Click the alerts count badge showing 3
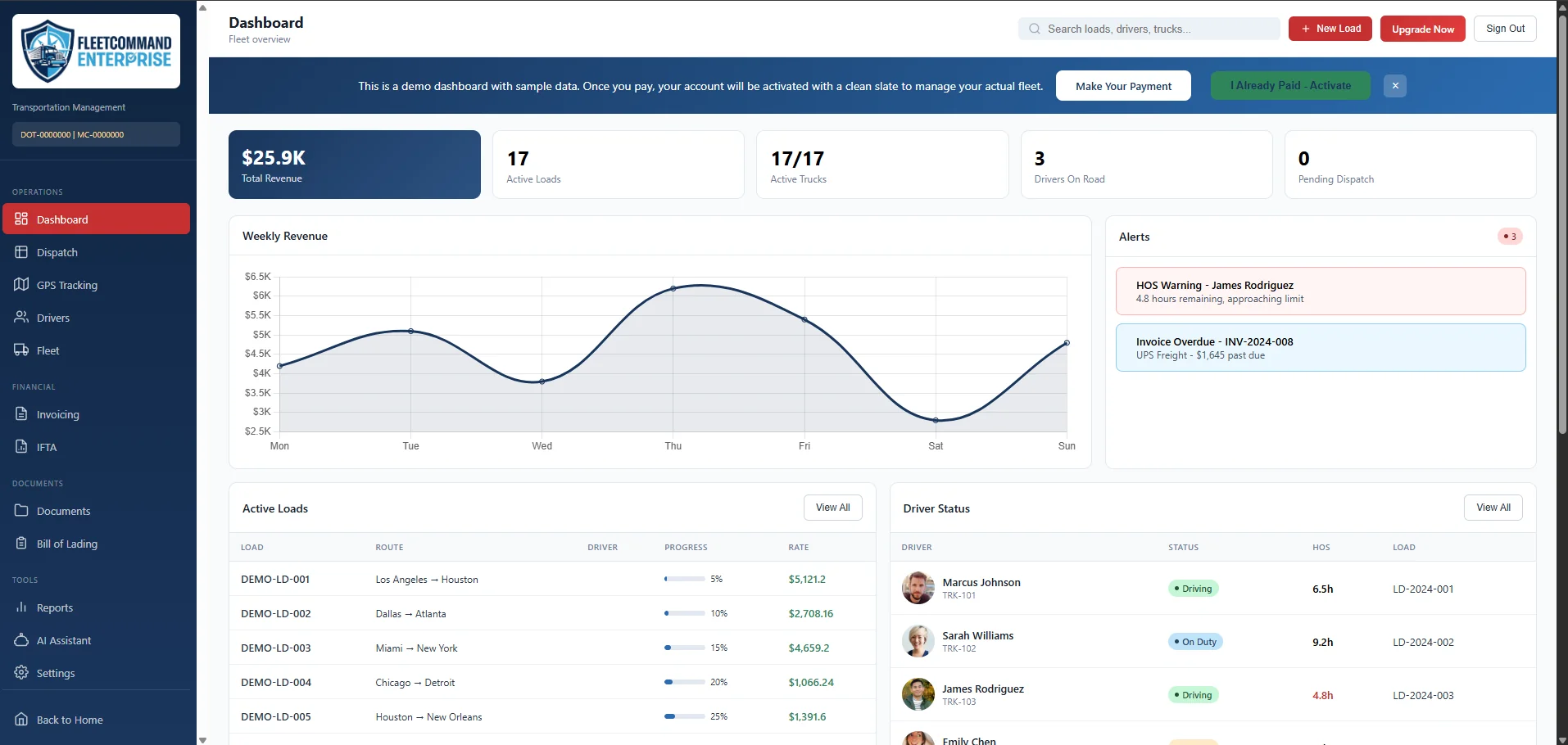Screen dimensions: 1568x745 tap(1510, 237)
